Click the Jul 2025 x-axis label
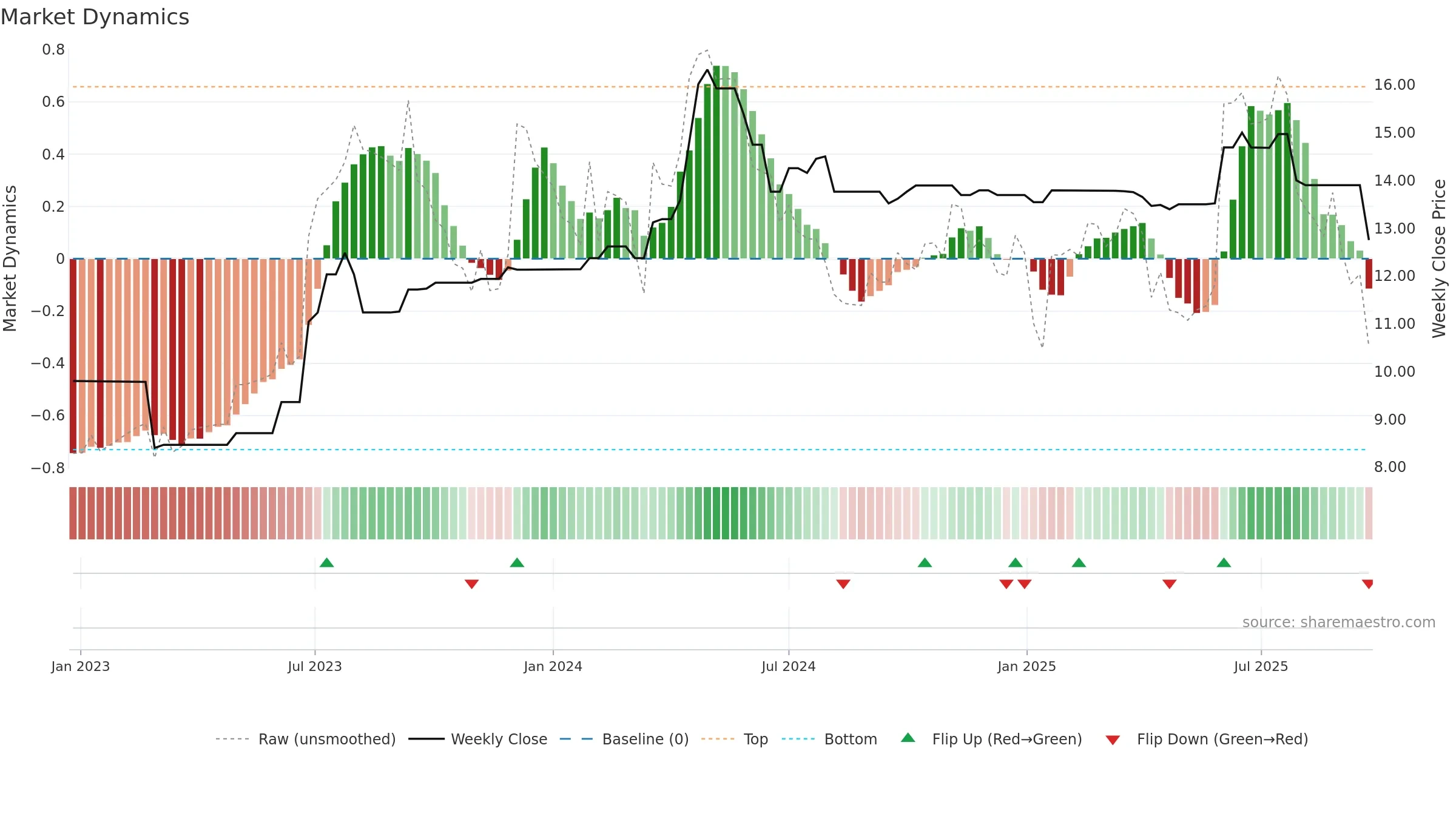 [1261, 666]
